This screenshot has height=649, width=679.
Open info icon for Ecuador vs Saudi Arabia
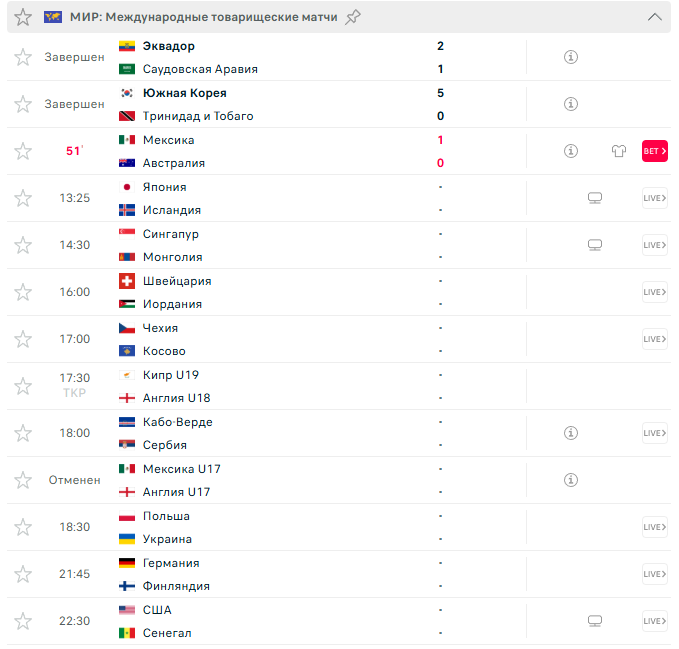pyautogui.click(x=571, y=57)
